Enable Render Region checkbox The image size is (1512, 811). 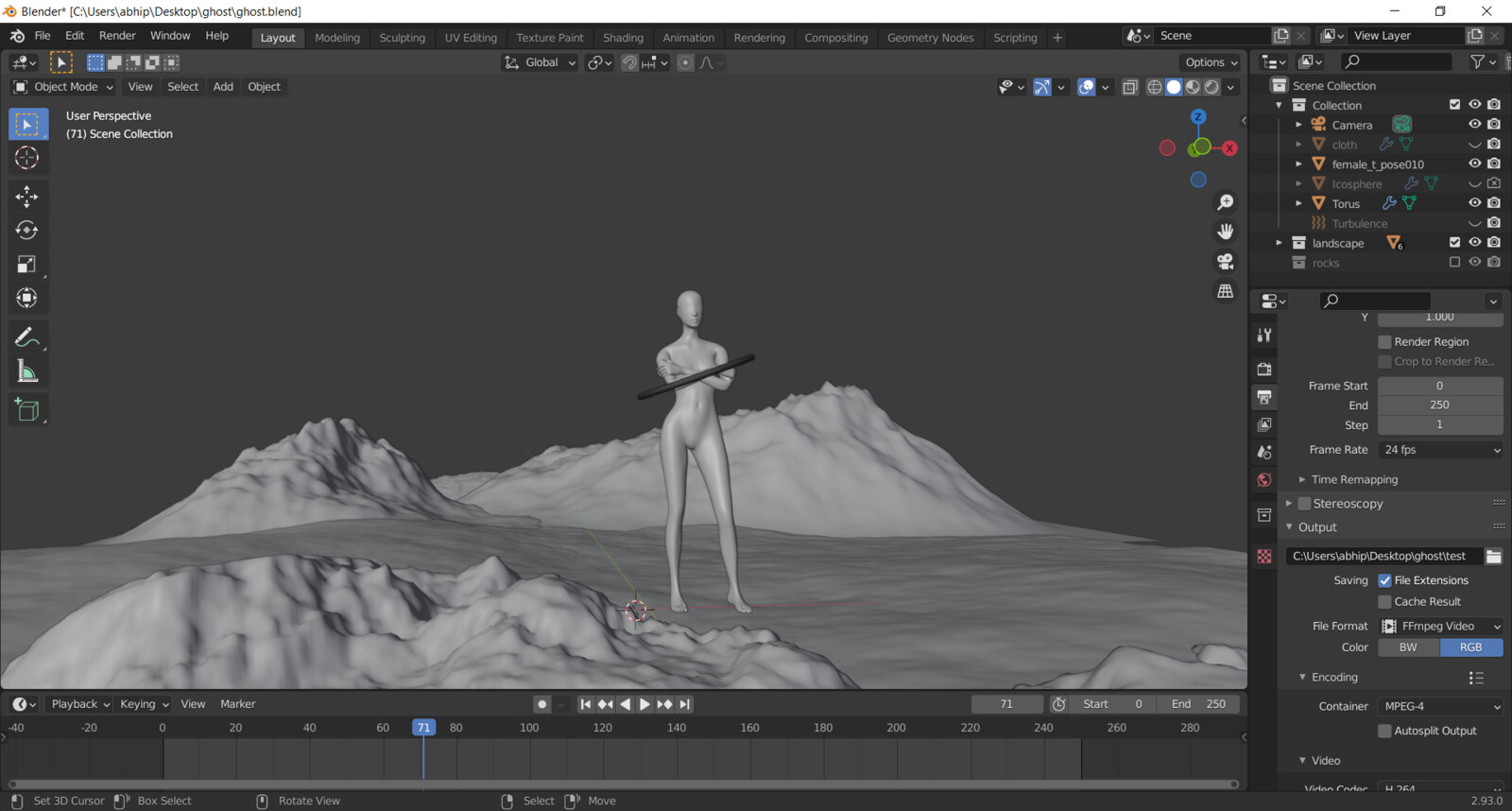[x=1384, y=342]
